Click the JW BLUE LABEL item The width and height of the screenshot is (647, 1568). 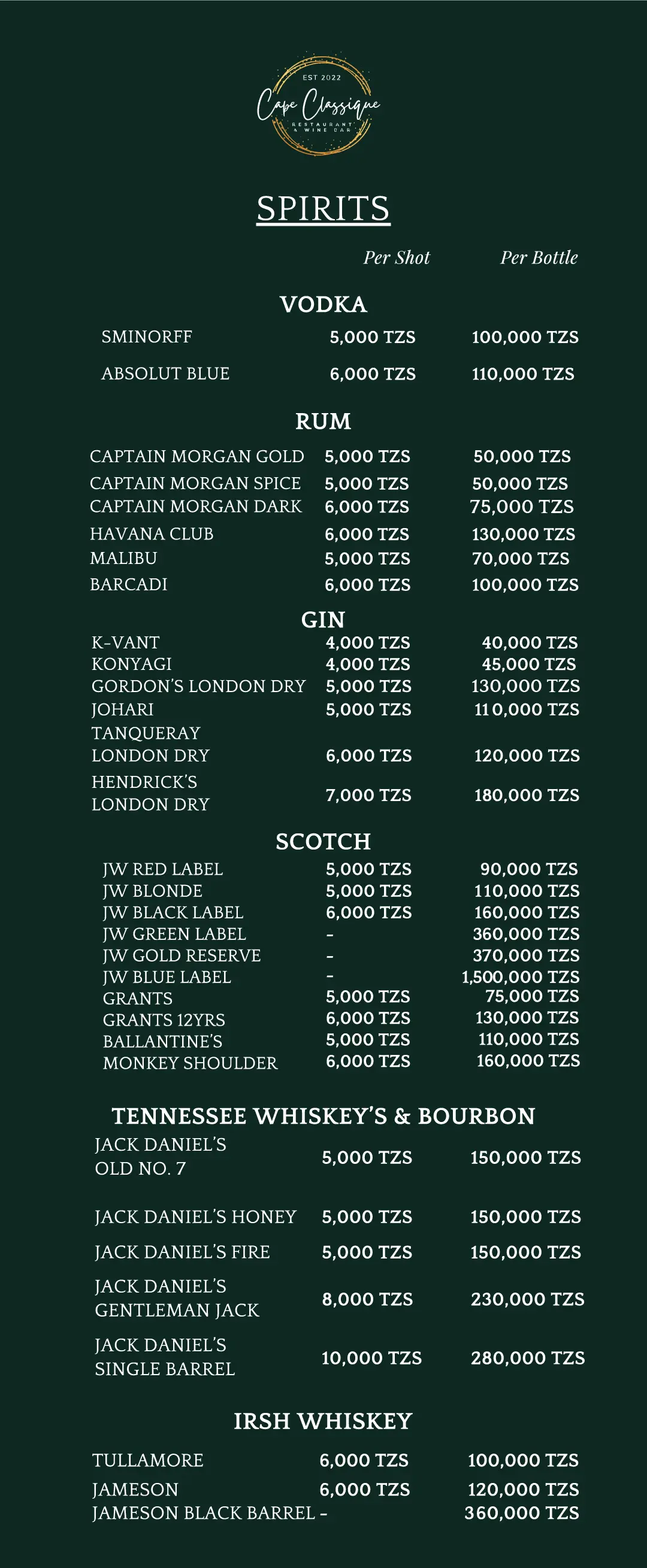point(167,977)
